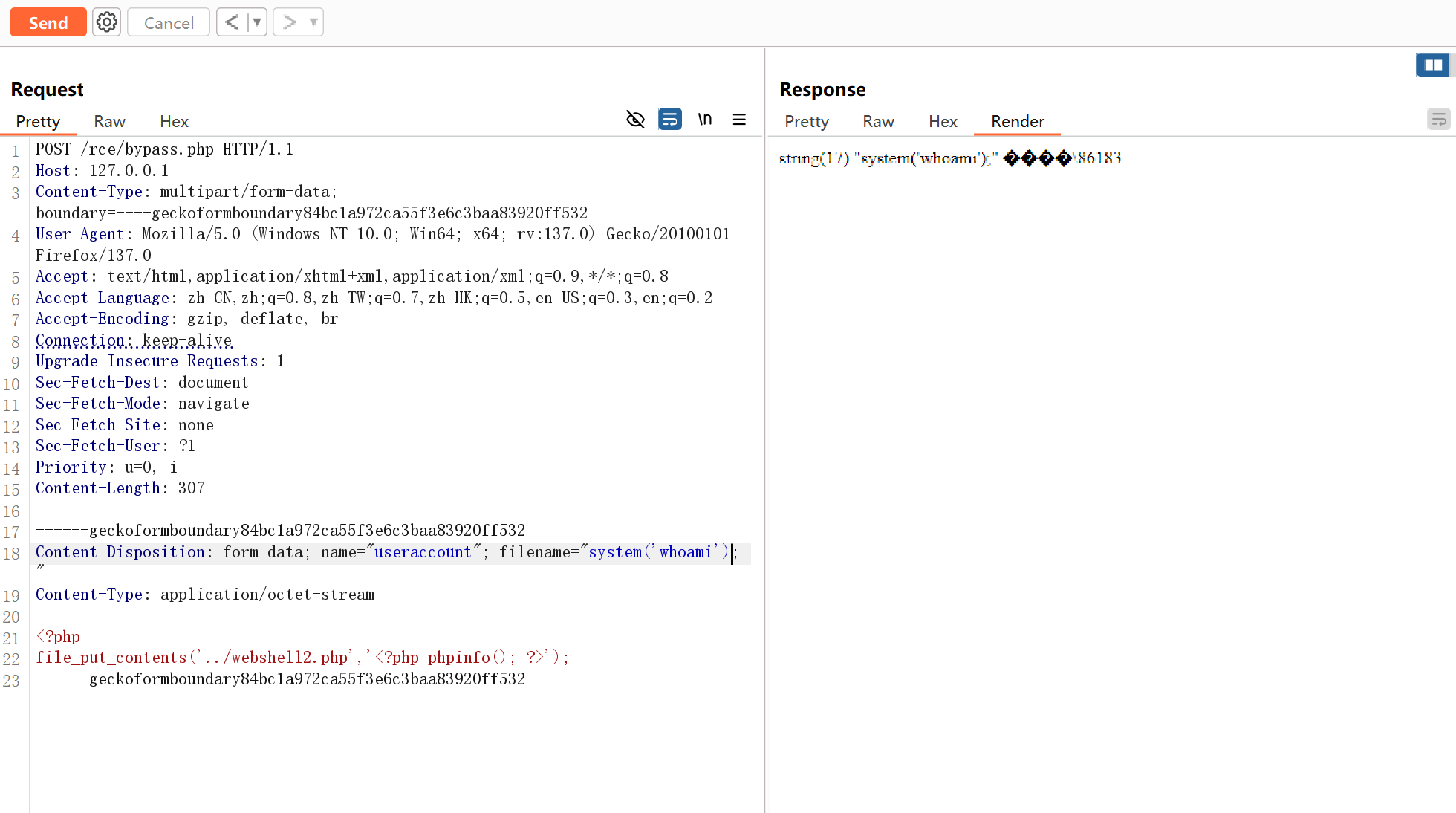Open response Raw tab
This screenshot has height=813, width=1456.
(878, 121)
